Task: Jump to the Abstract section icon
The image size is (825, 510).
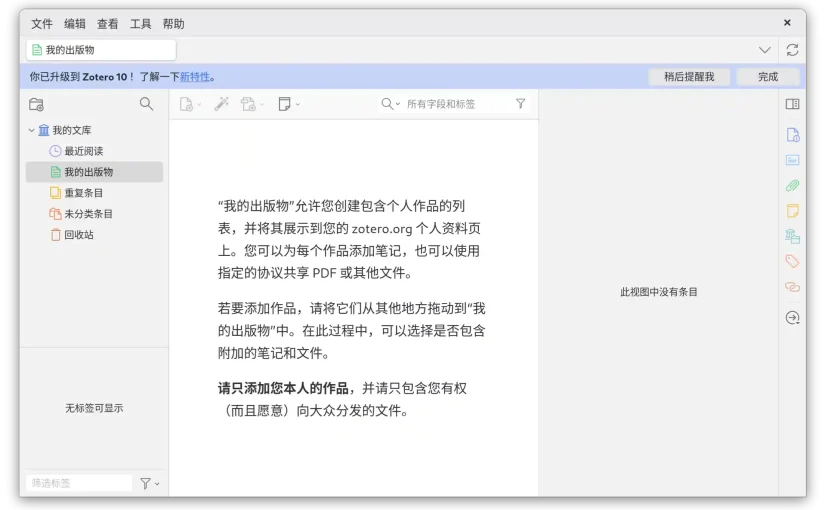Action: click(792, 160)
